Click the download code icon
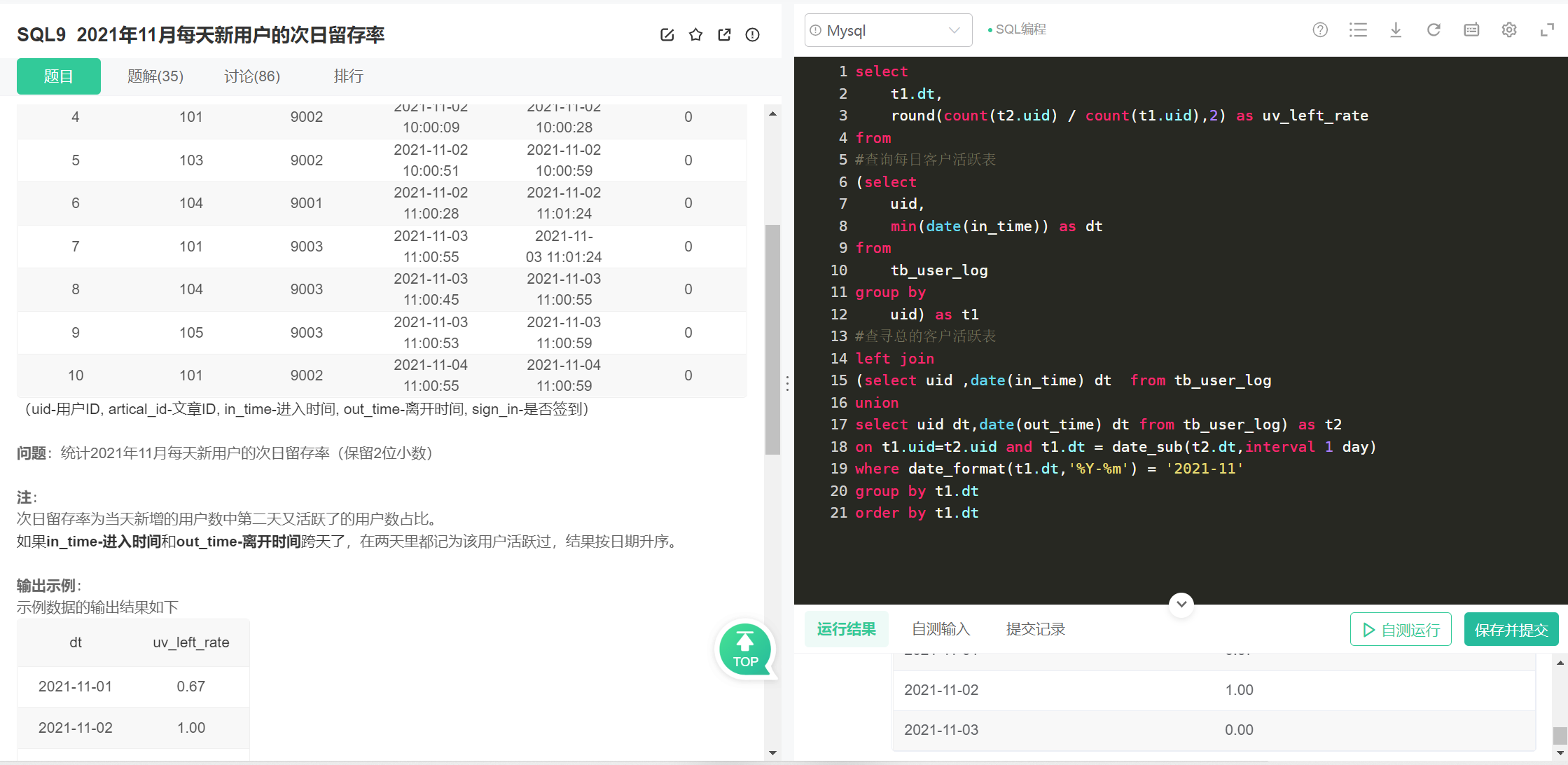Image resolution: width=1568 pixels, height=765 pixels. [x=1396, y=30]
